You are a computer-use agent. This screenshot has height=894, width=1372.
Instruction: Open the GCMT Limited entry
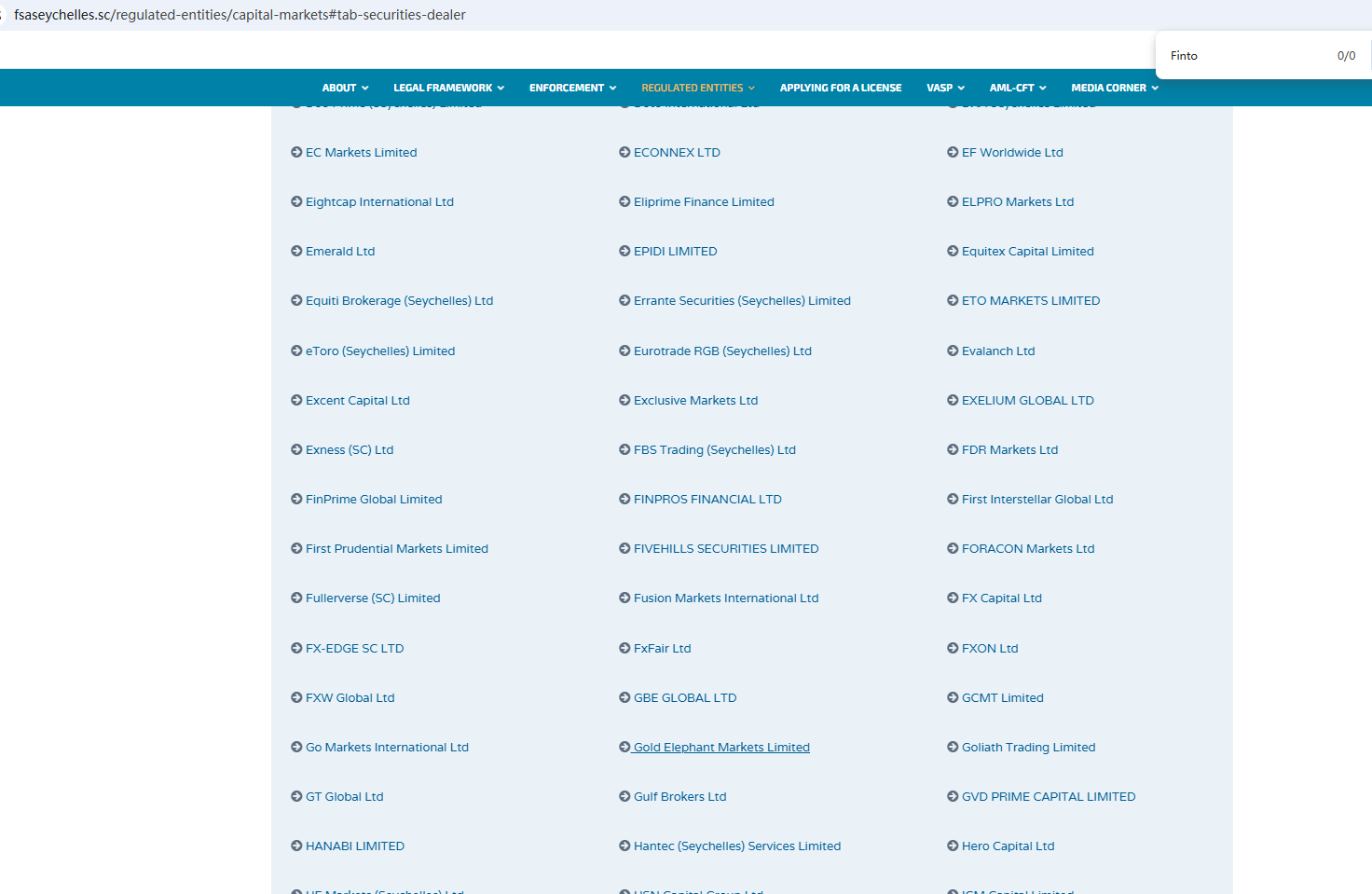[x=1003, y=697]
